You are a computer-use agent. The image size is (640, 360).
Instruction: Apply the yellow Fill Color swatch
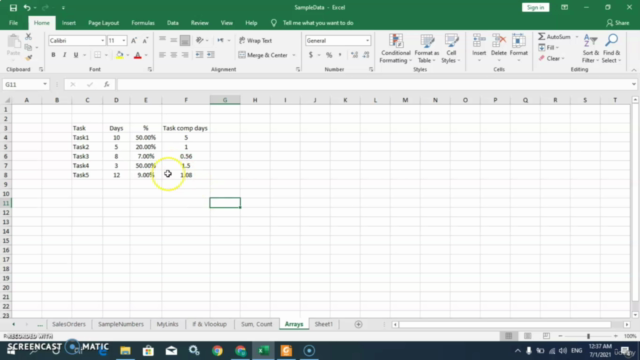click(120, 55)
